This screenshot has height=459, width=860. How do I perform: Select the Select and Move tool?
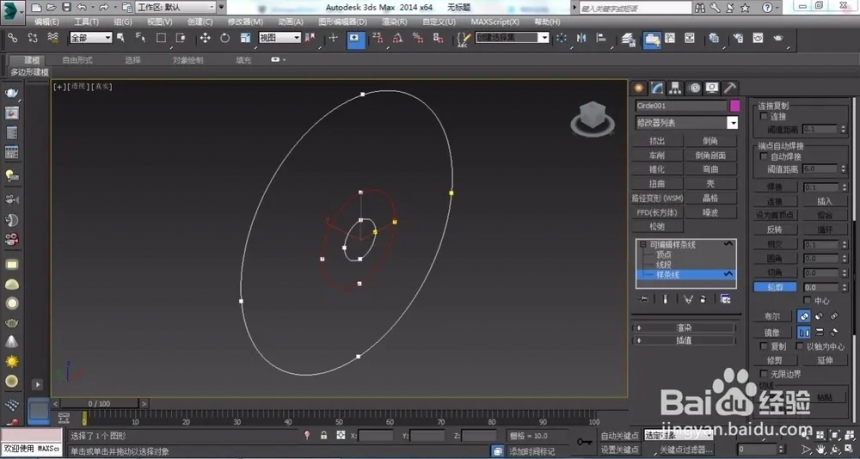[x=205, y=38]
